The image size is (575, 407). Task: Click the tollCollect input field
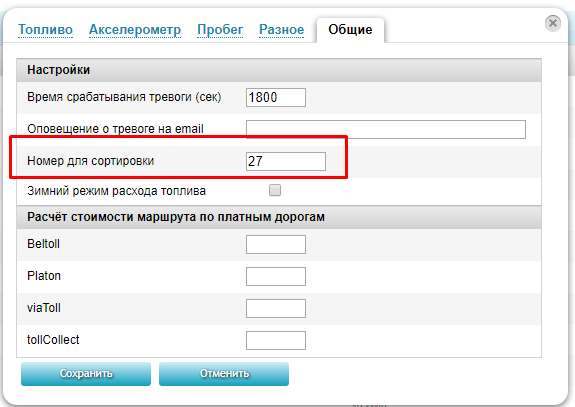pyautogui.click(x=276, y=340)
